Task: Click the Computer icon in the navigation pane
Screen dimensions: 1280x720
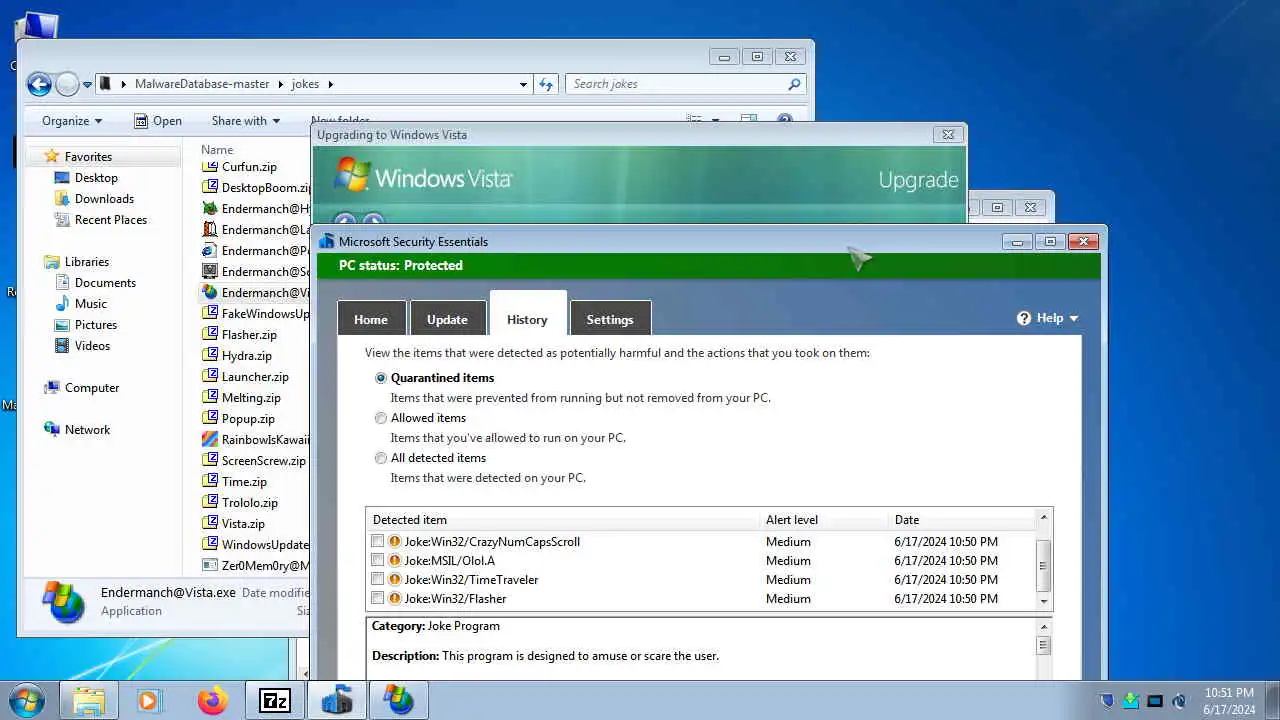Action: [52, 388]
